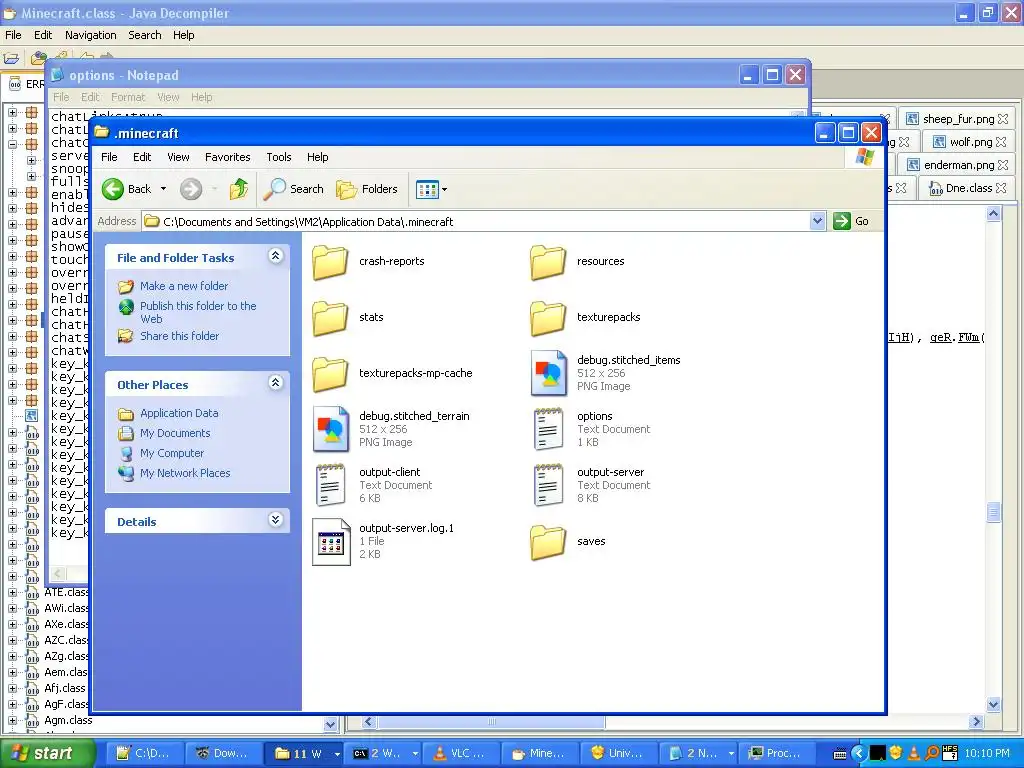1024x768 pixels.
Task: Switch to the Proc... taskbar button
Action: [x=775, y=753]
